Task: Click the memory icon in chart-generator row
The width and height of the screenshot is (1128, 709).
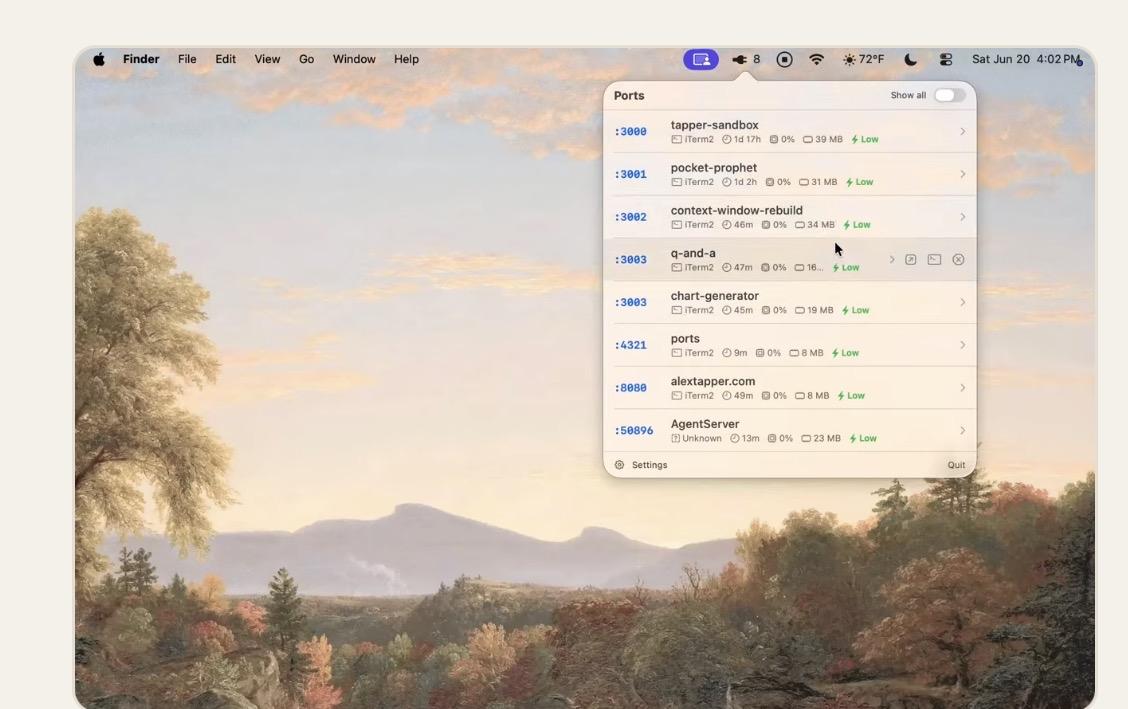Action: click(800, 311)
